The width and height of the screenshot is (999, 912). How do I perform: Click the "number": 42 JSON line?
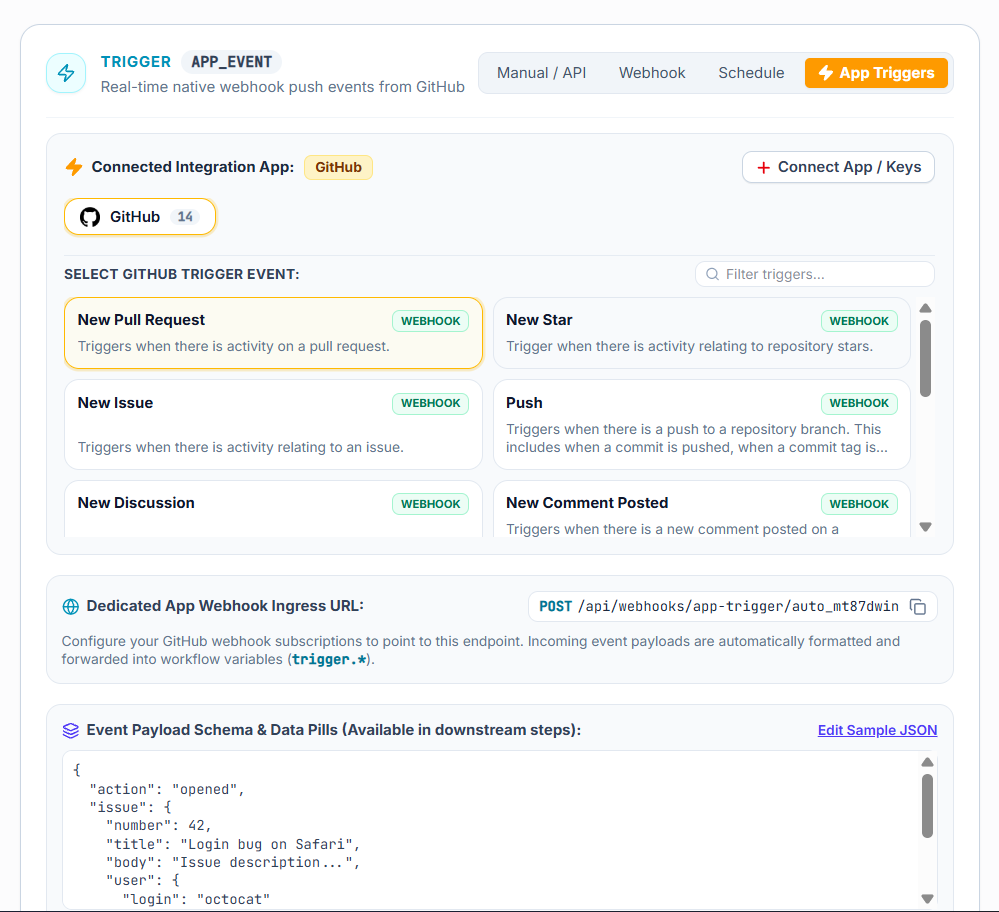158,826
